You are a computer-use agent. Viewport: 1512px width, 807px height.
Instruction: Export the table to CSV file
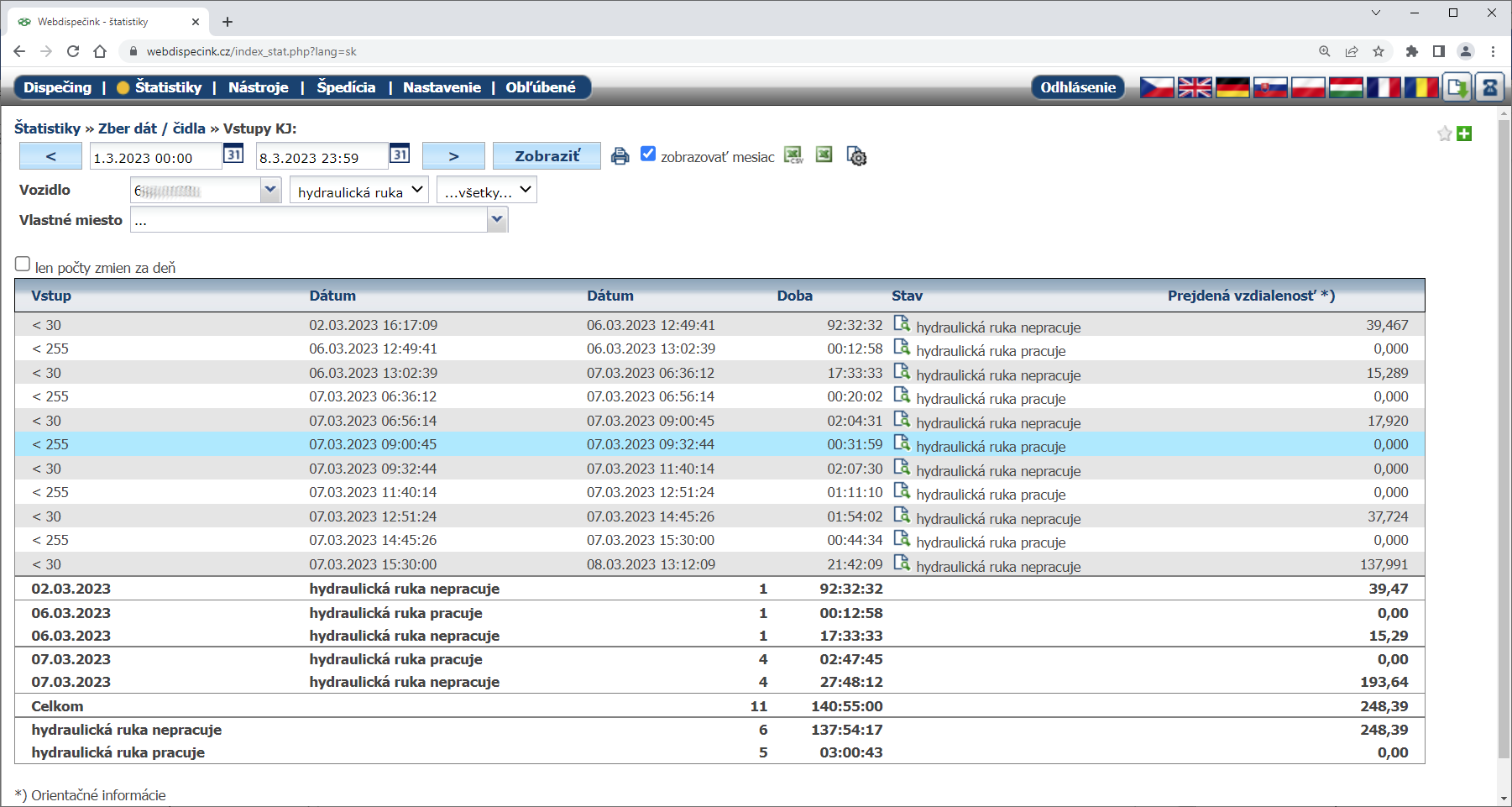coord(793,155)
